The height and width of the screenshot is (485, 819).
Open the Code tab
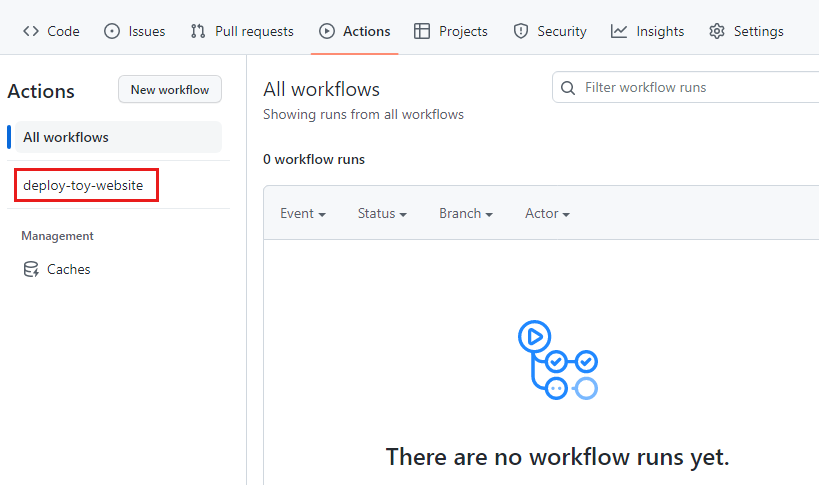[51, 31]
